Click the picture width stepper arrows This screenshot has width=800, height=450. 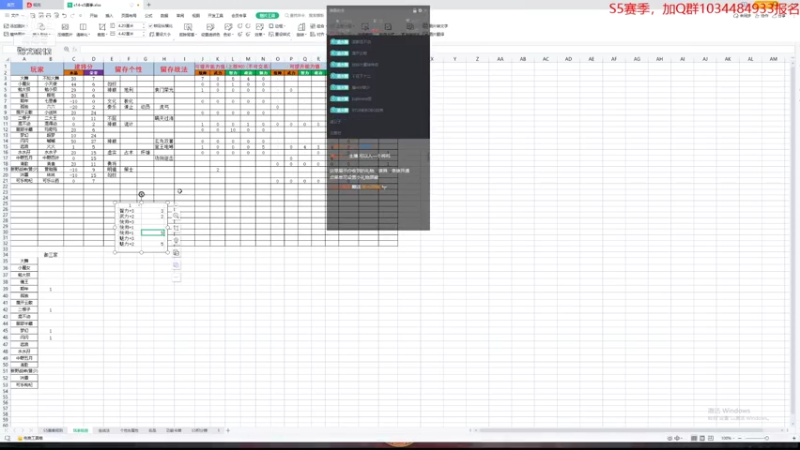point(143,34)
